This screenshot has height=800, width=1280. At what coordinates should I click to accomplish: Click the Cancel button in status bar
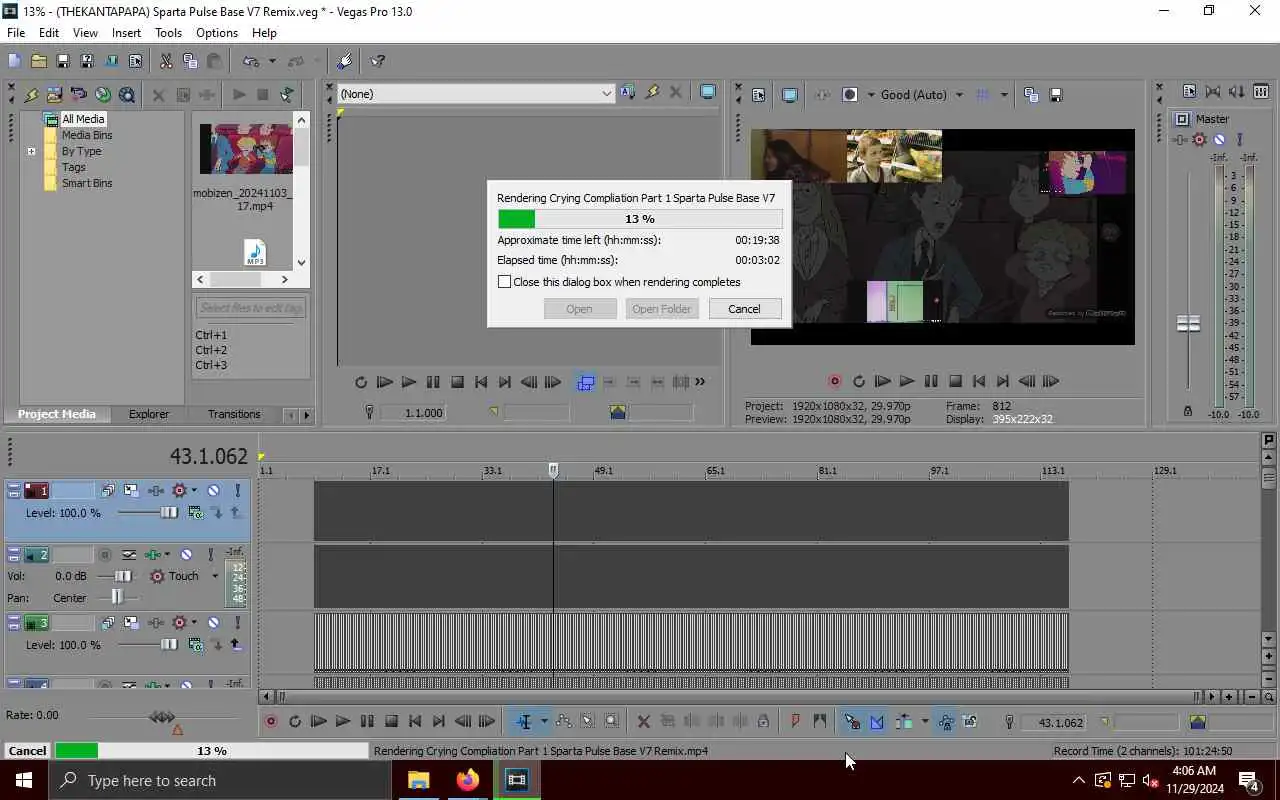pyautogui.click(x=27, y=751)
